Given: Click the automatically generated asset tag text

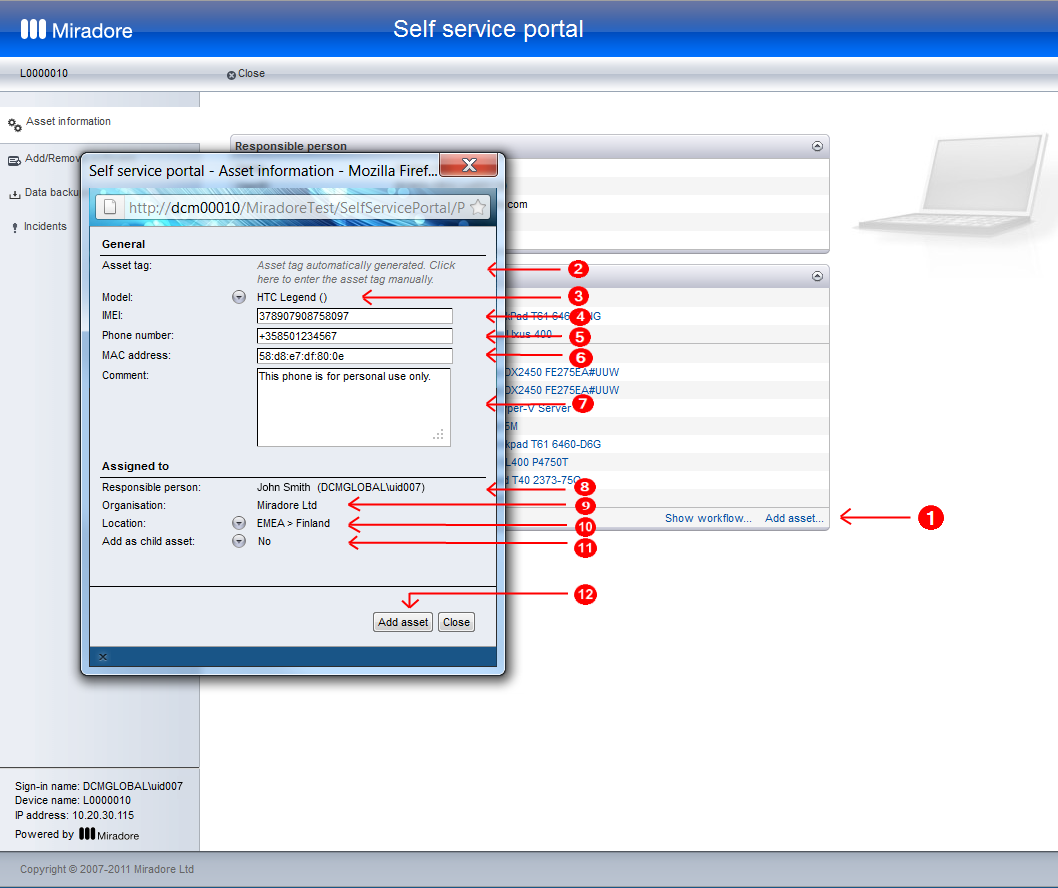Looking at the screenshot, I should (x=356, y=272).
